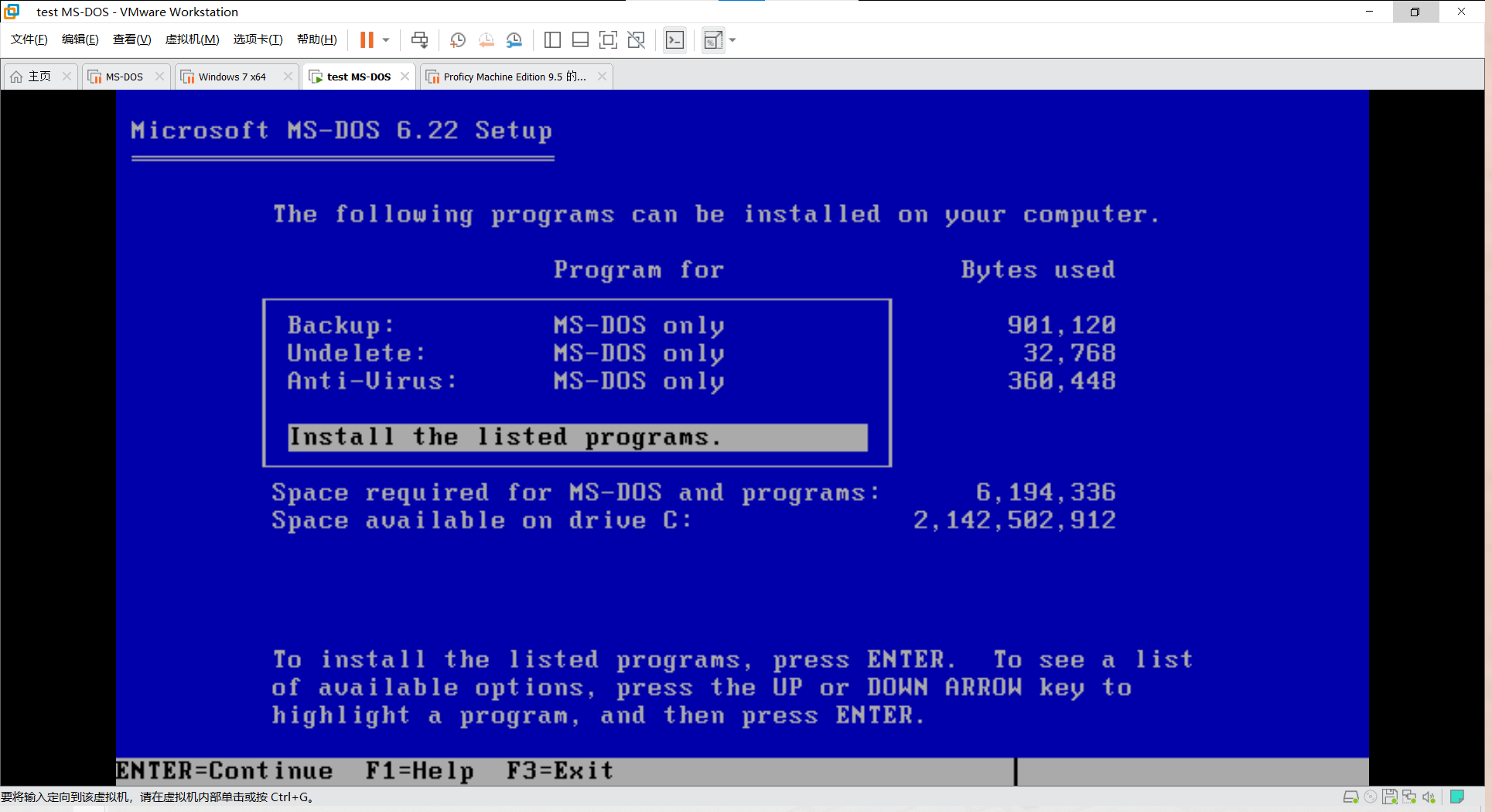Minimize the VMware Workstation window
This screenshot has height=812, width=1492.
point(1369,12)
